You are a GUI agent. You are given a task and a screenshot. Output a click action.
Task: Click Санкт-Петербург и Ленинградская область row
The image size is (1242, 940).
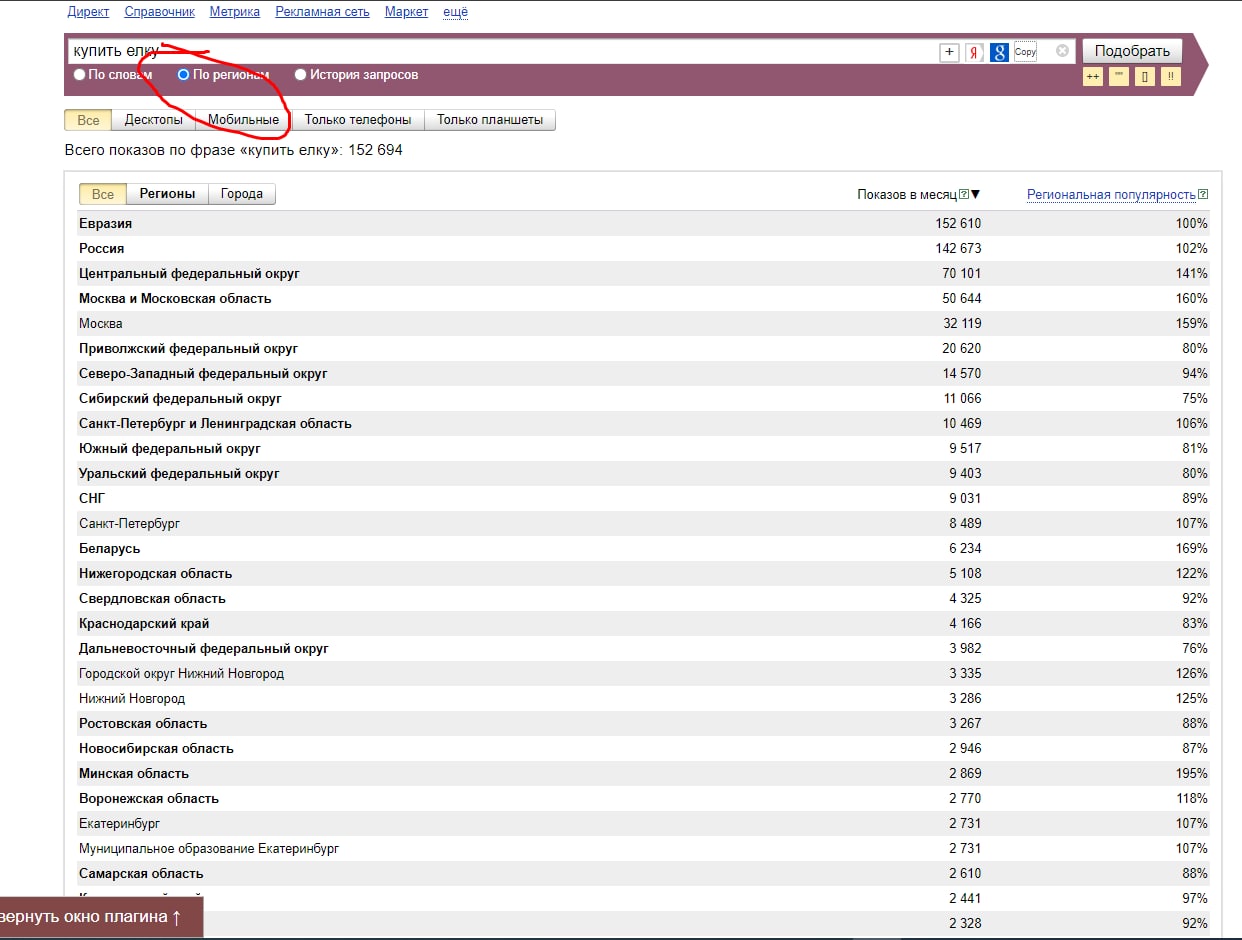pos(643,423)
